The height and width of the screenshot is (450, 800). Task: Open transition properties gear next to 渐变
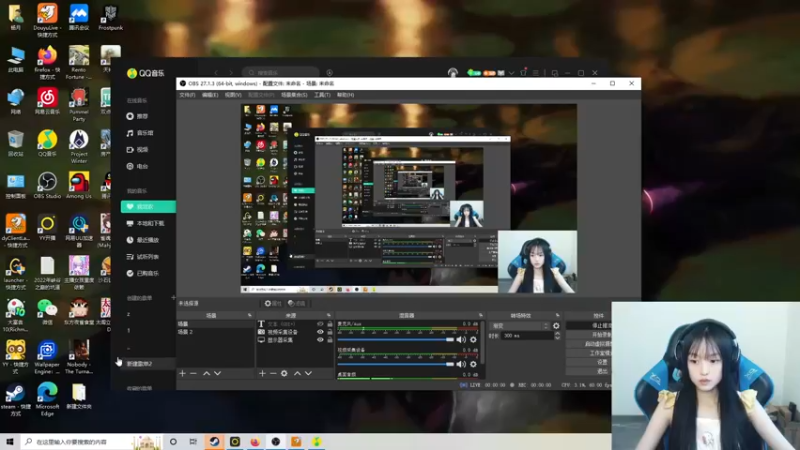(x=556, y=326)
